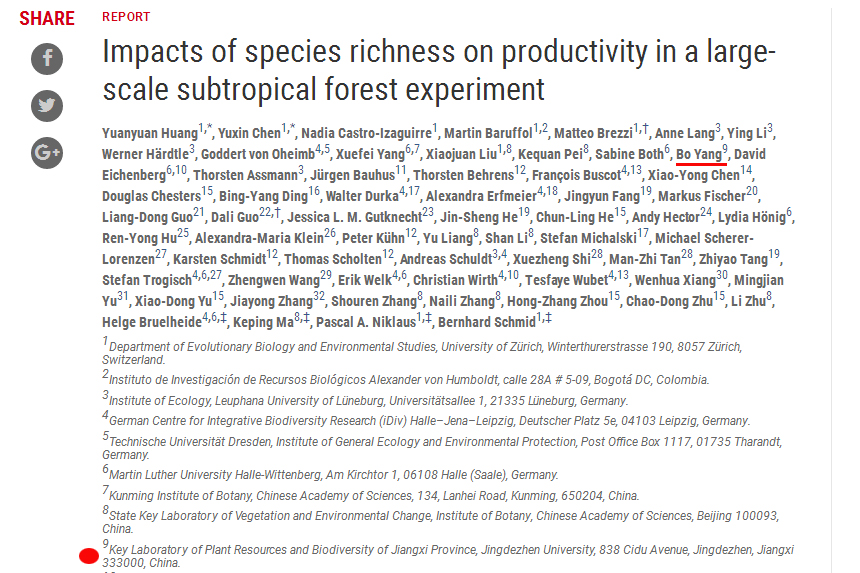Share article via Twitter bird icon
This screenshot has width=860, height=573.
(47, 106)
